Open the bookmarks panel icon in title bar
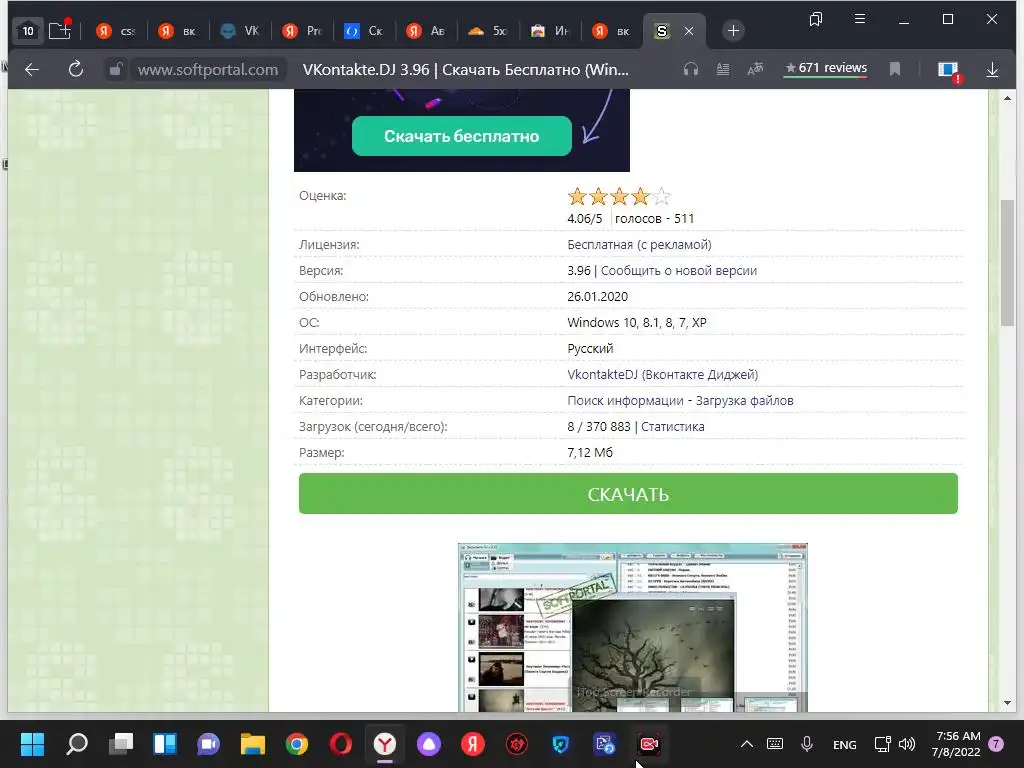The height and width of the screenshot is (768, 1024). coord(816,20)
